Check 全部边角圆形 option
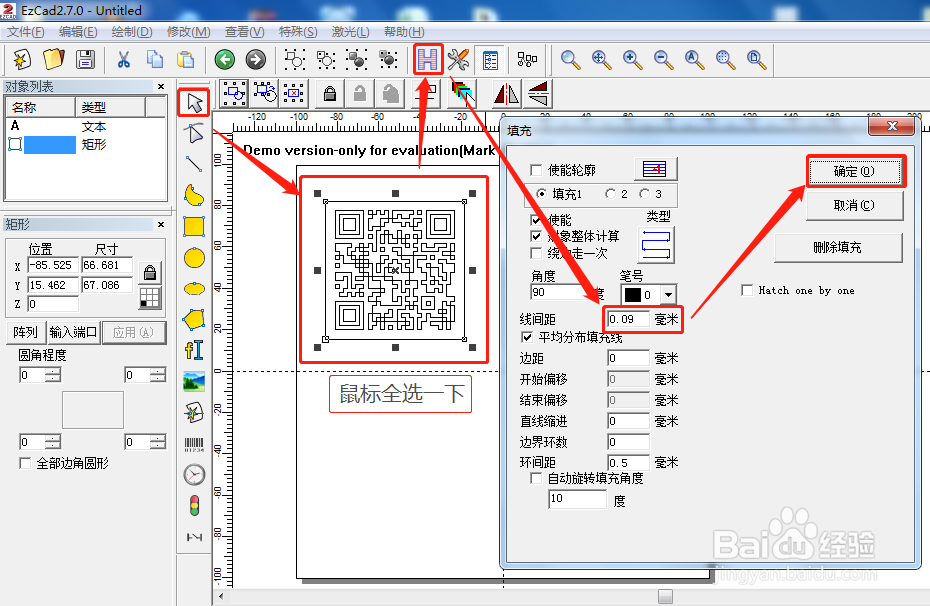The width and height of the screenshot is (930, 606). pos(25,463)
